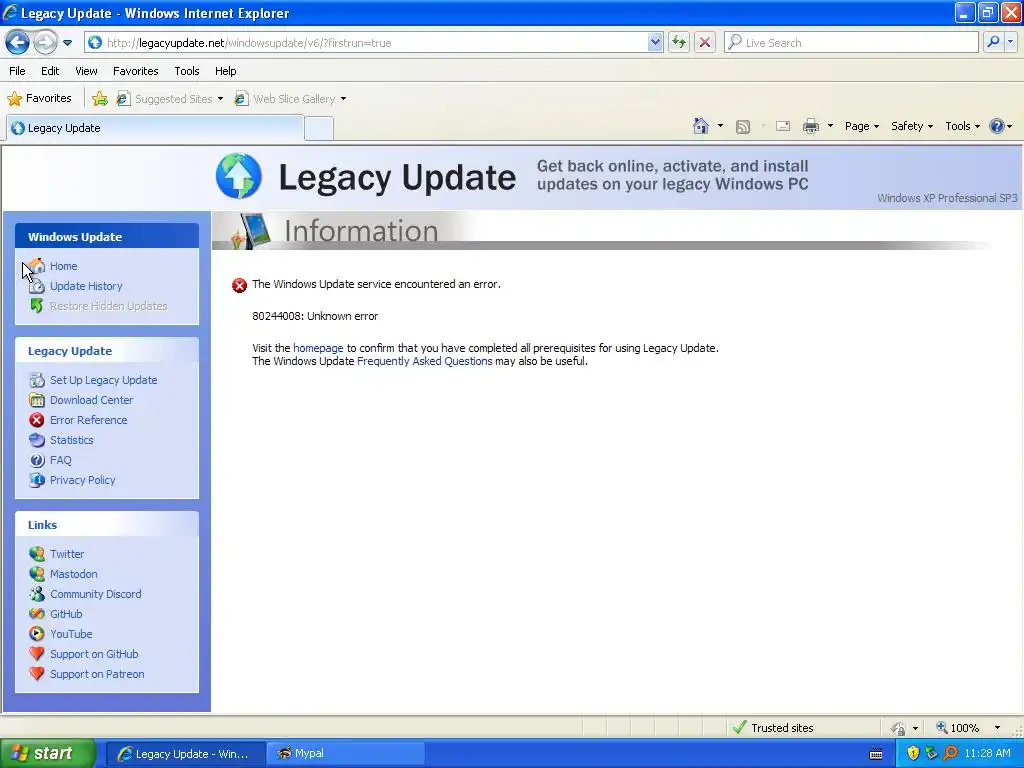
Task: Click the GitHub link icon
Action: click(x=37, y=614)
